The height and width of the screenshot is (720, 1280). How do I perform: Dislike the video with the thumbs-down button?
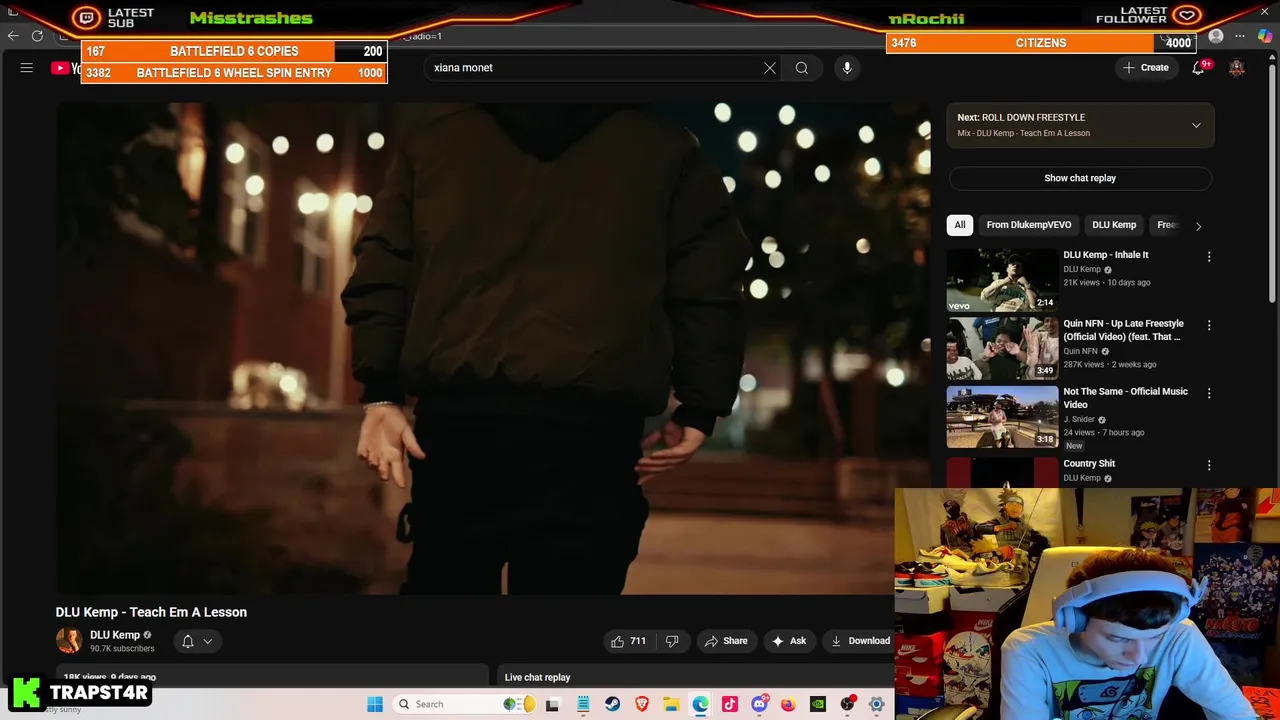click(672, 641)
